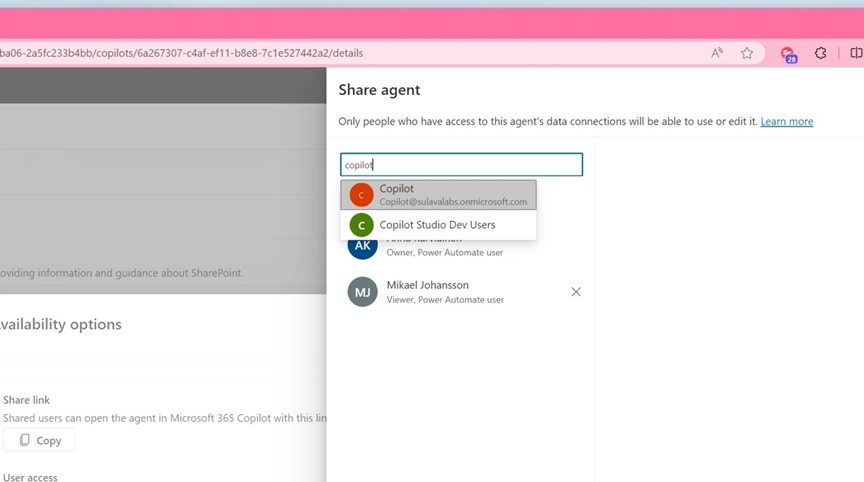Click the Read aloud icon in address bar
This screenshot has width=864, height=482.
point(717,53)
